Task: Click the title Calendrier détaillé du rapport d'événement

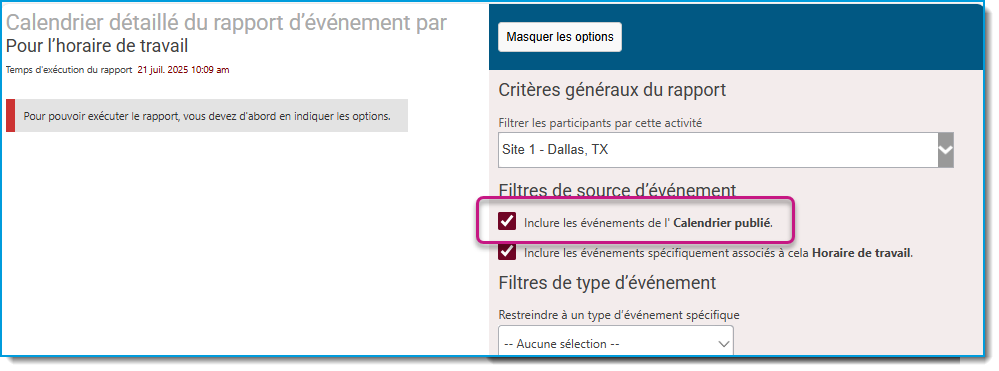Action: (x=226, y=23)
